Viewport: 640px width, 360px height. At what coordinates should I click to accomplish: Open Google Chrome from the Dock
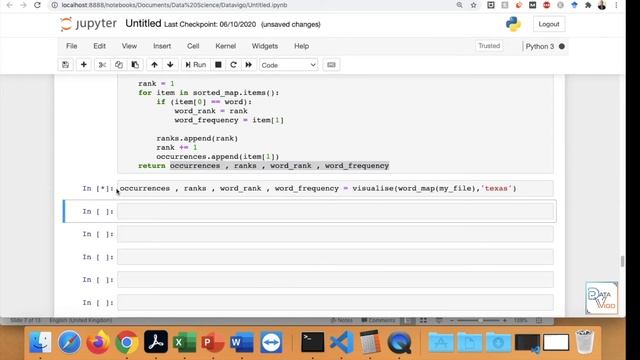tap(127, 342)
